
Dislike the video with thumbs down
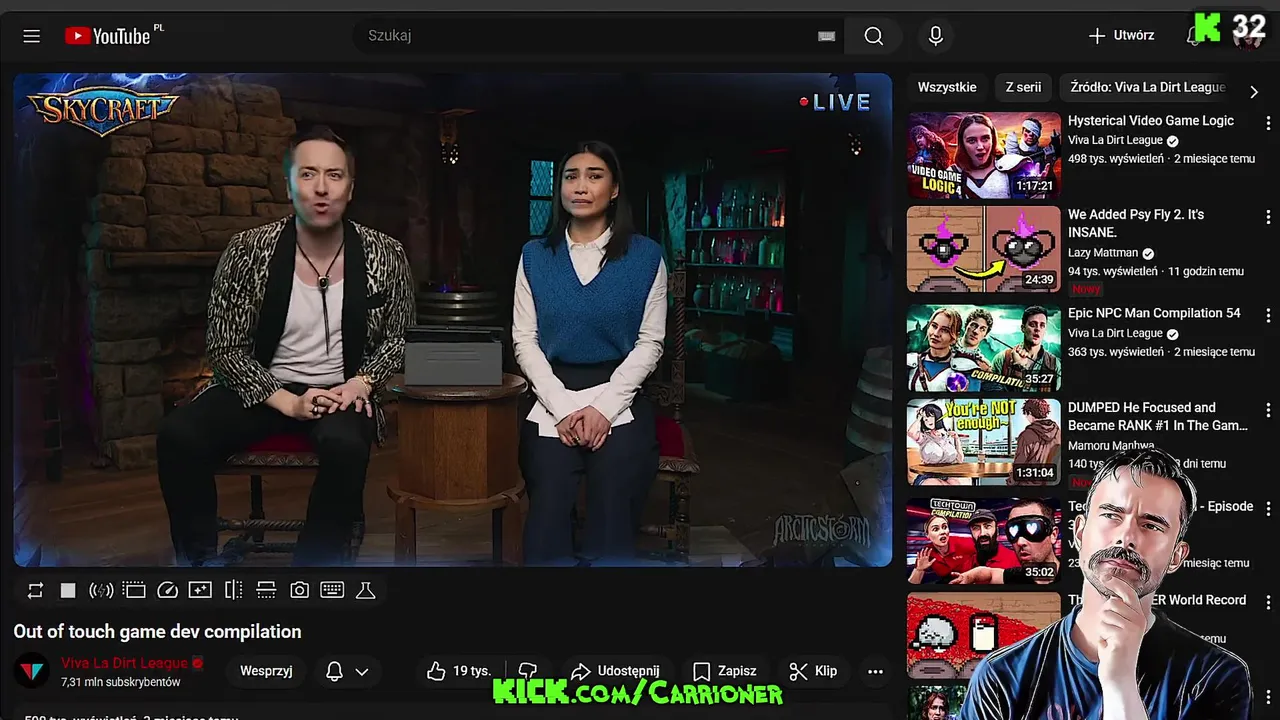tap(528, 671)
